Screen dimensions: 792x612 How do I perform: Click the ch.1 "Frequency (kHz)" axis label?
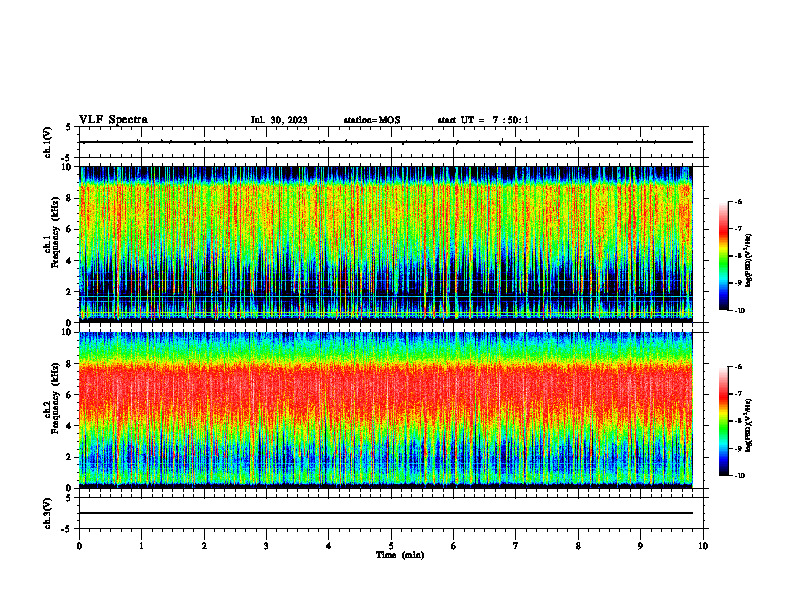point(54,232)
